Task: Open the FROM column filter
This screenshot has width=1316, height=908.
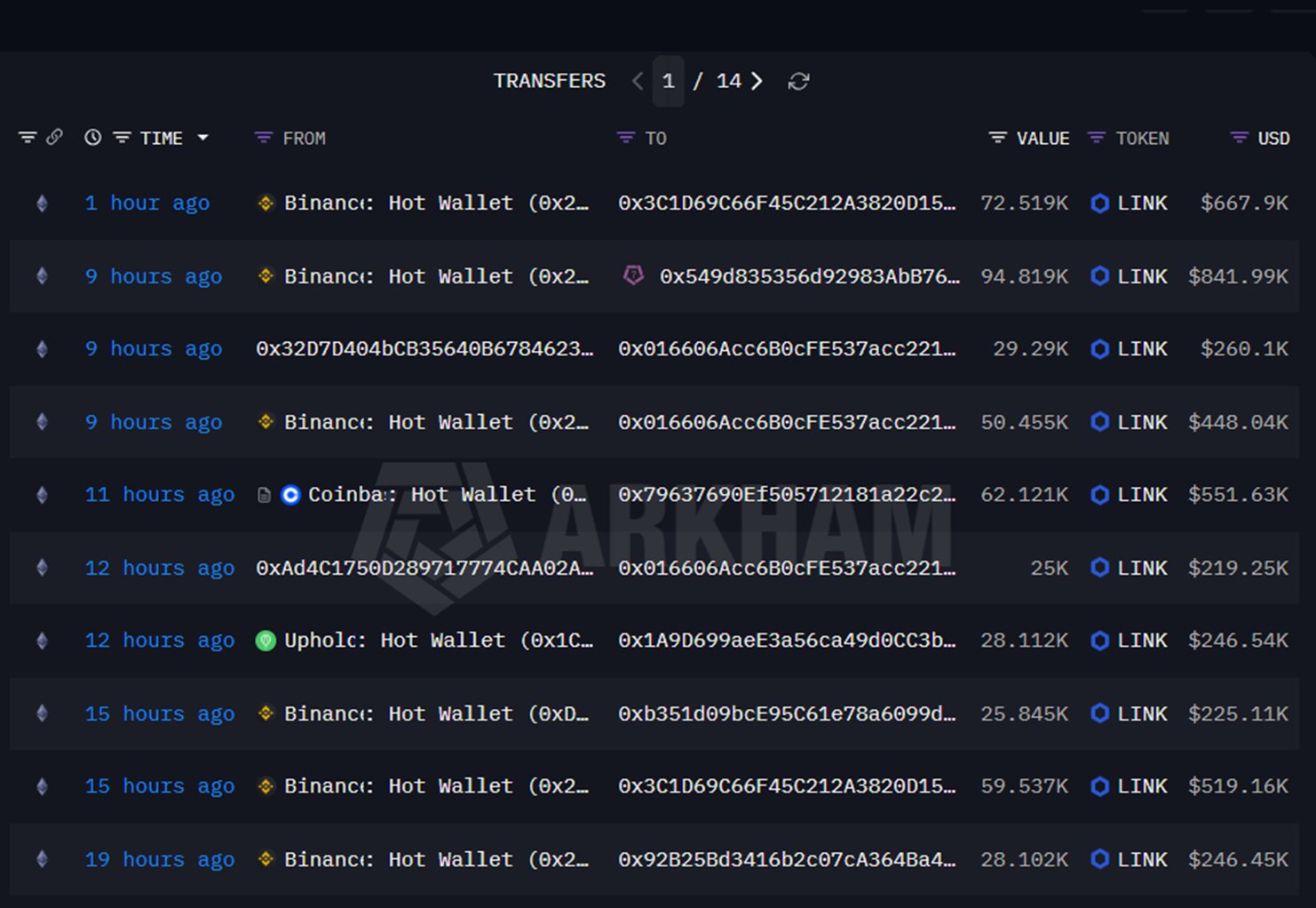Action: pos(263,138)
